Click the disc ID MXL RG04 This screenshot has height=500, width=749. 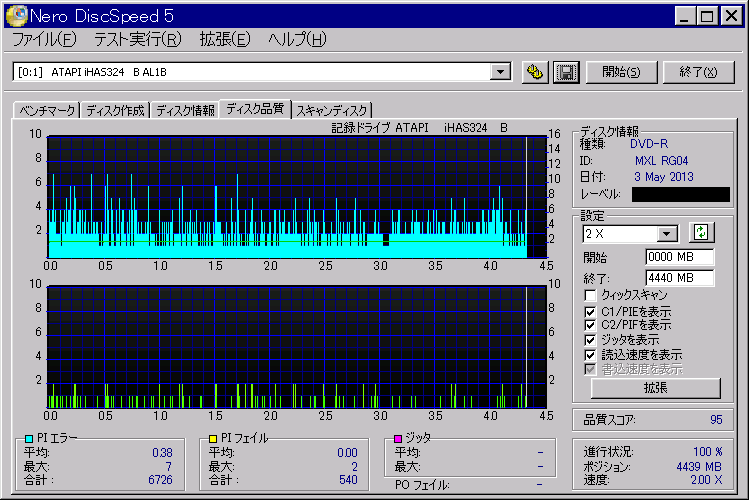pos(661,160)
